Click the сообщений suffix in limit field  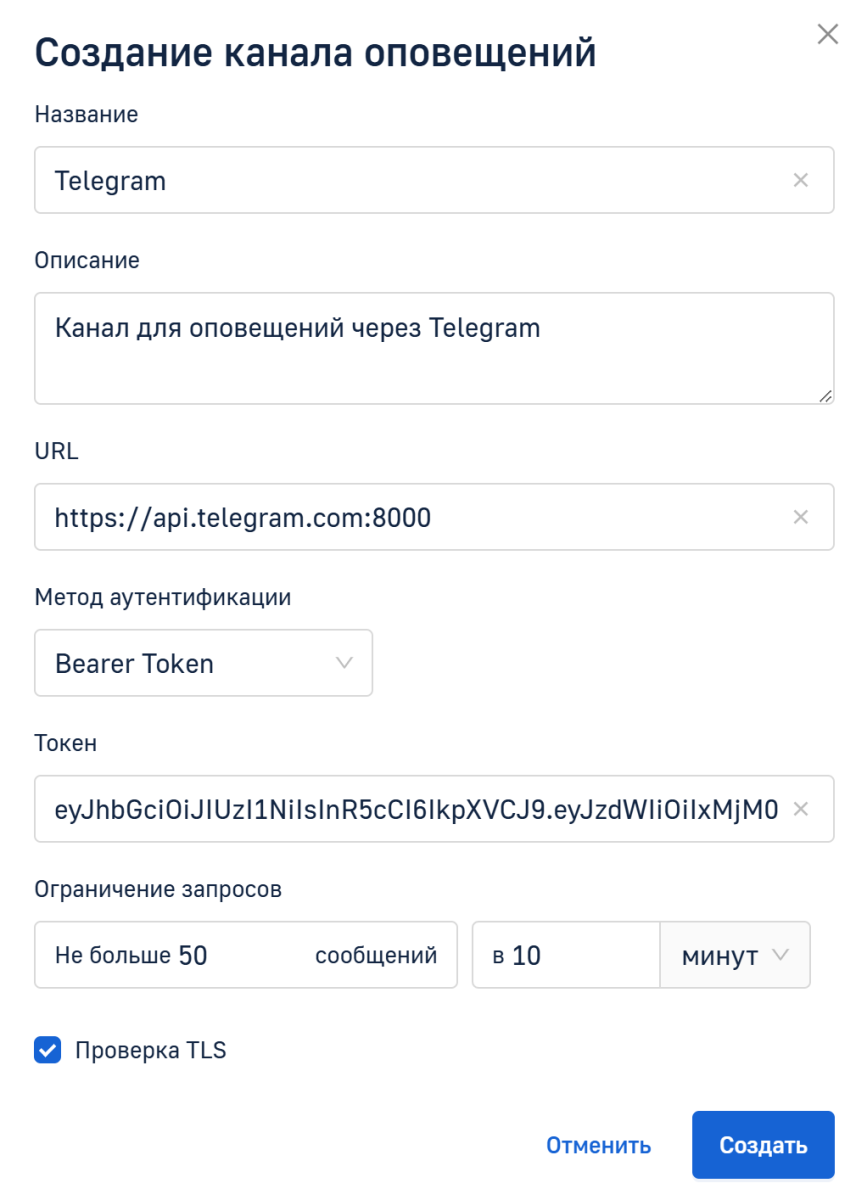pyautogui.click(x=376, y=955)
